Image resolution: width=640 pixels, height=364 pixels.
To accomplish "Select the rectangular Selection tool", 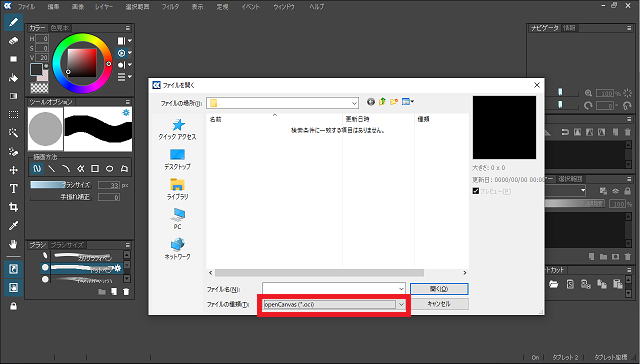I will pos(13,114).
